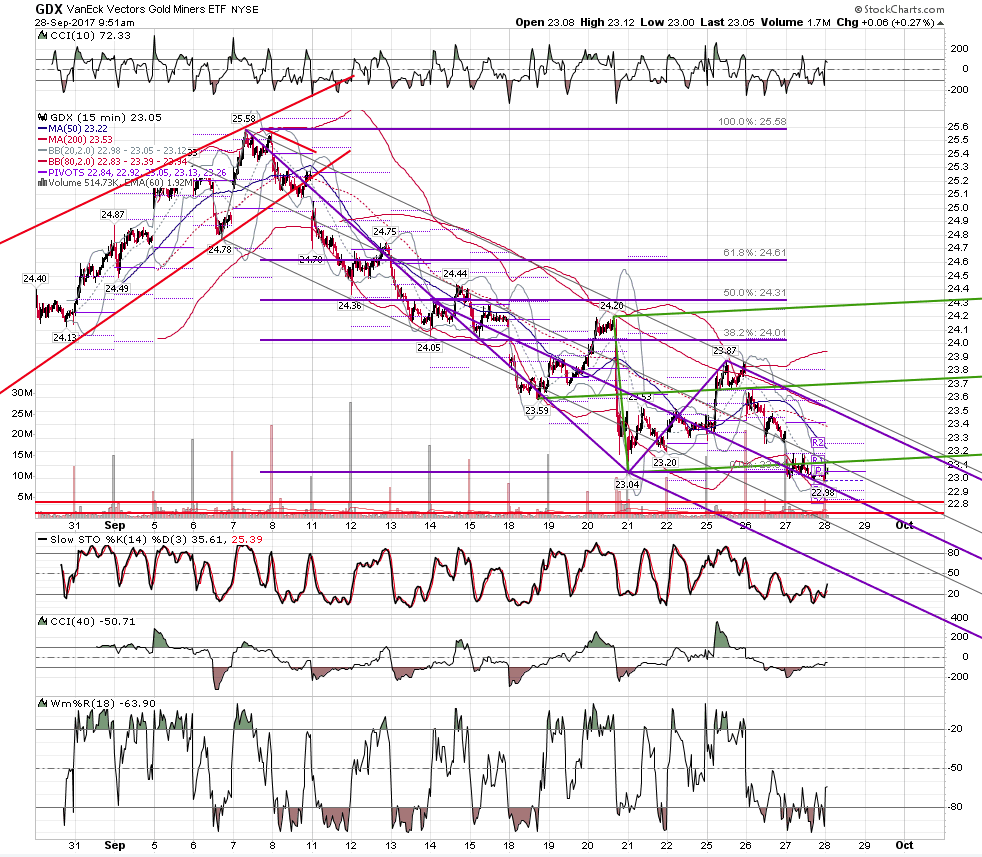
Task: Click the VanEck Vectors Gold Miners ETF name
Action: click(147, 9)
